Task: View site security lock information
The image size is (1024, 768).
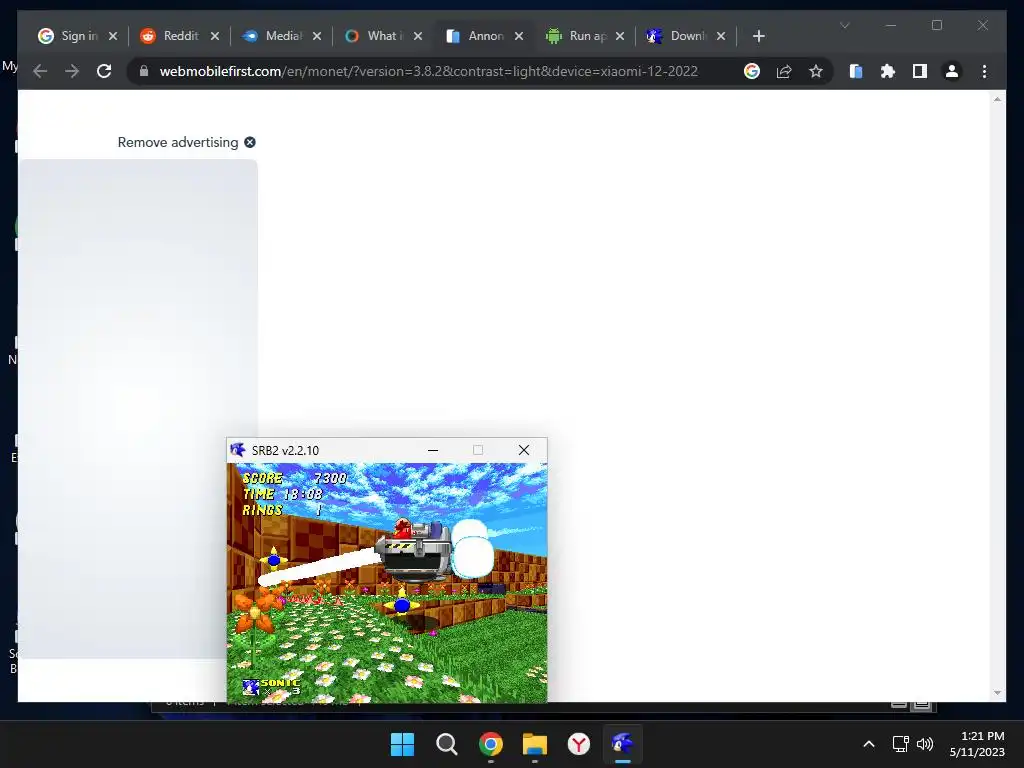Action: [144, 71]
